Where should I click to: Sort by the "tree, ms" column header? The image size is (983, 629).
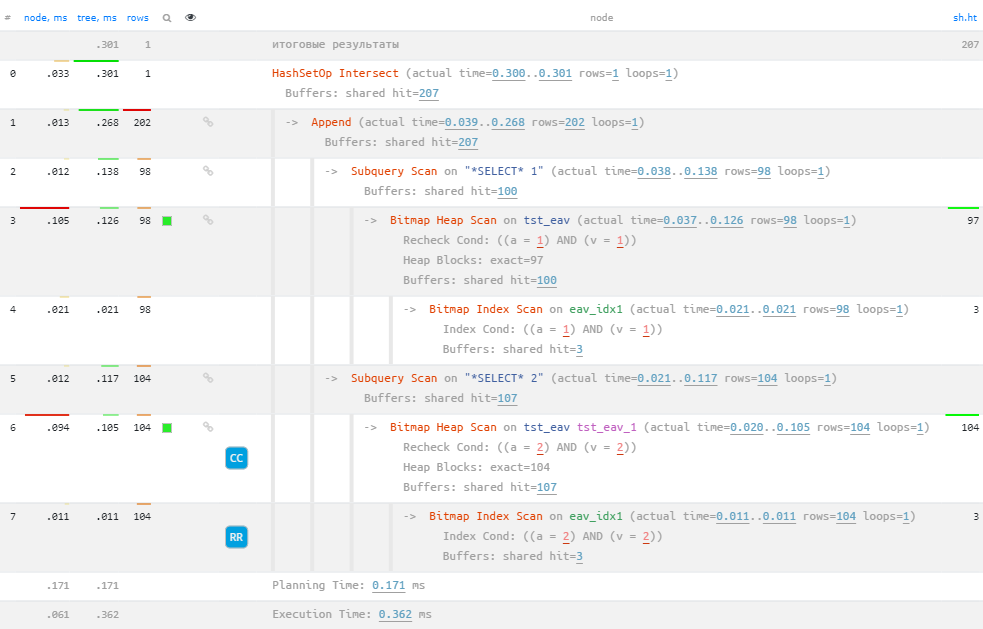coord(98,18)
